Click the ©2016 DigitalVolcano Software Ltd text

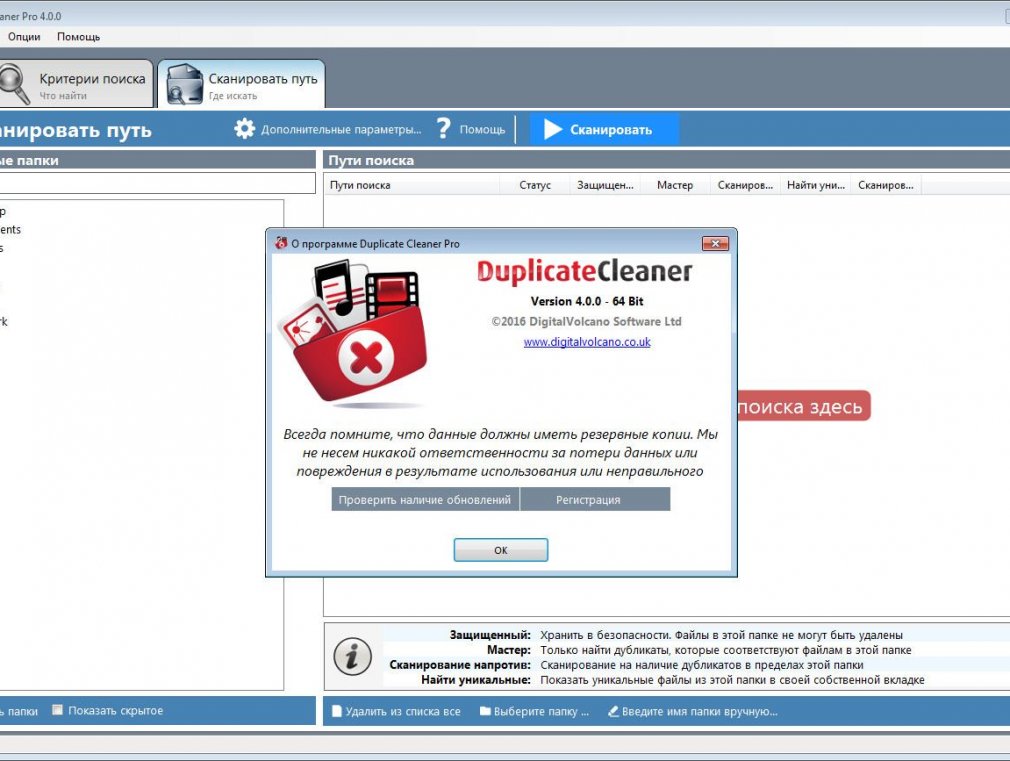[x=586, y=322]
